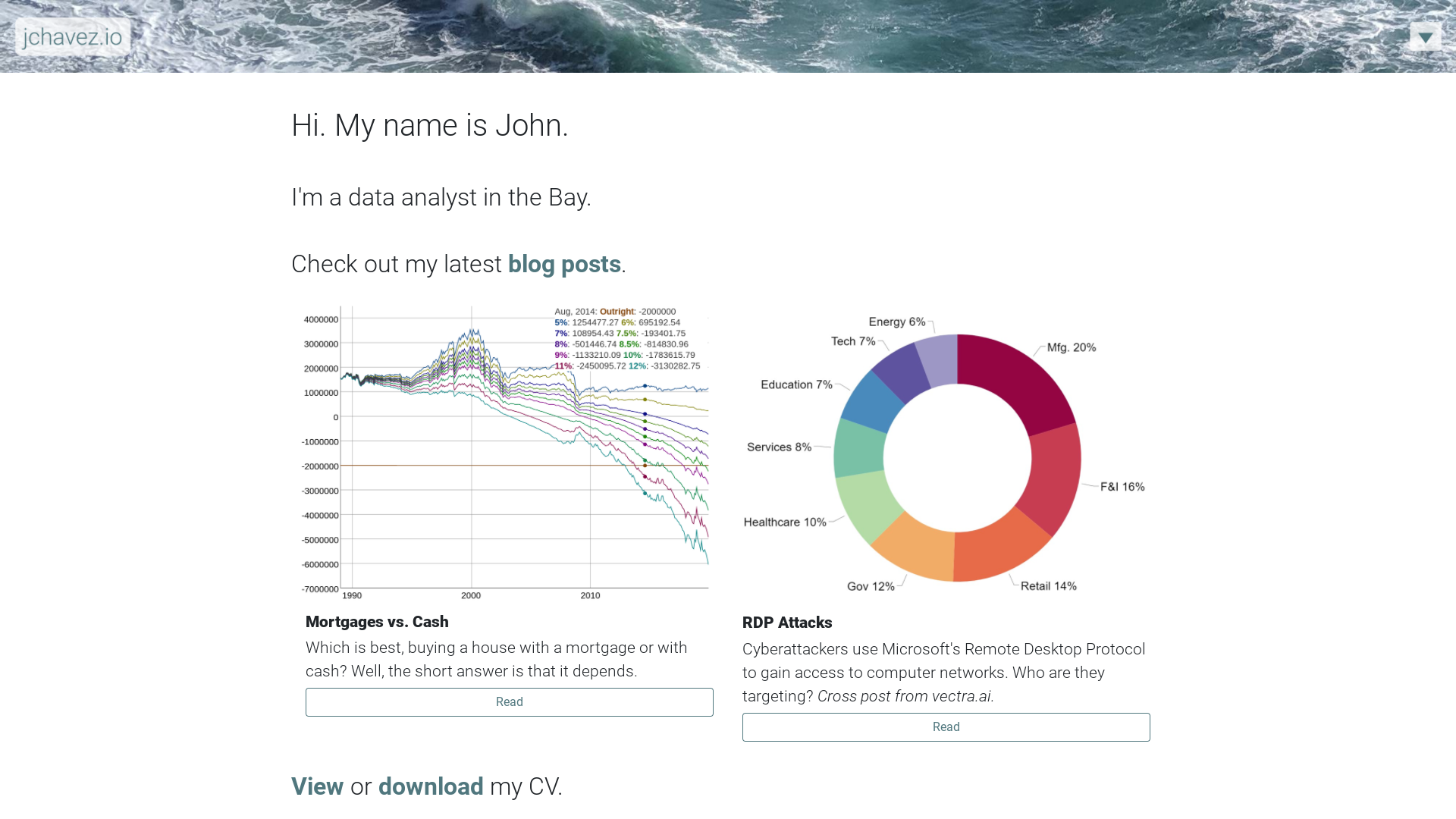
Task: Open the Mortgages vs. Cash line chart thumbnail
Action: pyautogui.click(x=504, y=453)
